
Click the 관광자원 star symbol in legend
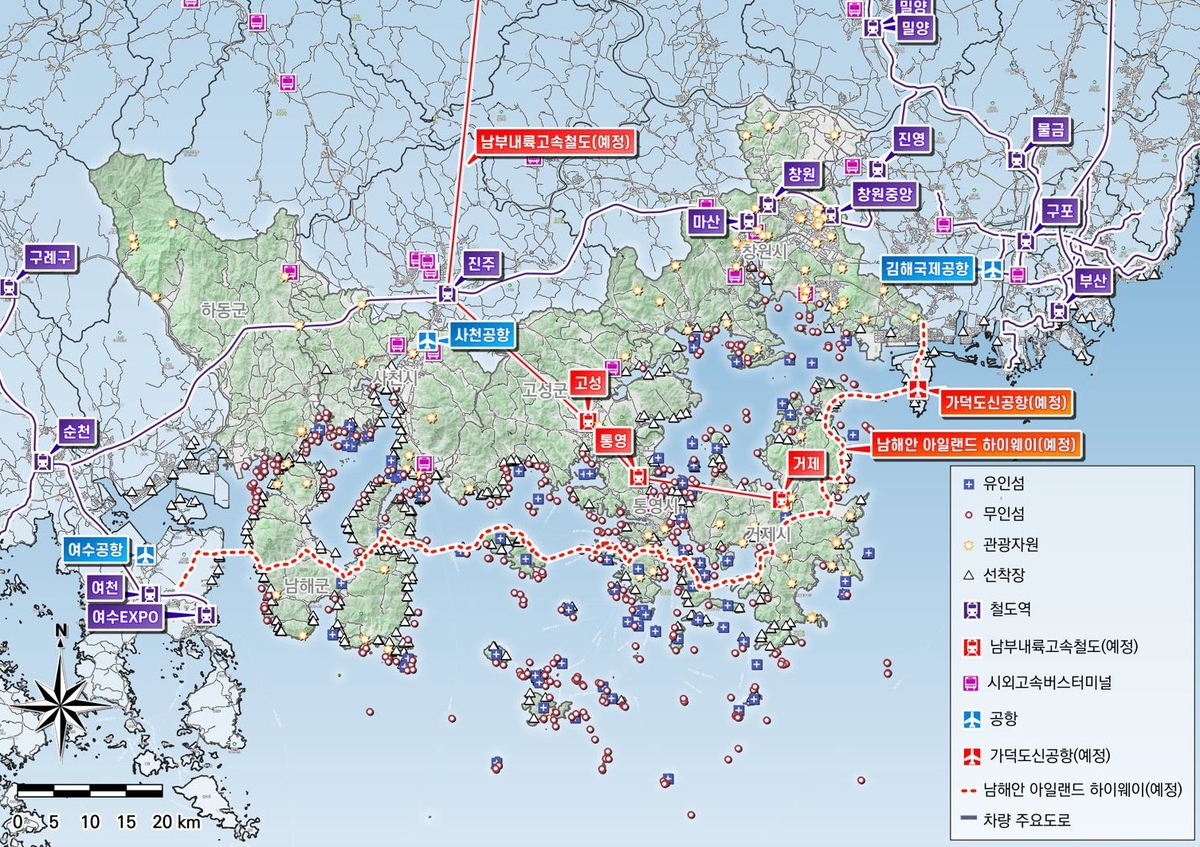click(x=967, y=545)
